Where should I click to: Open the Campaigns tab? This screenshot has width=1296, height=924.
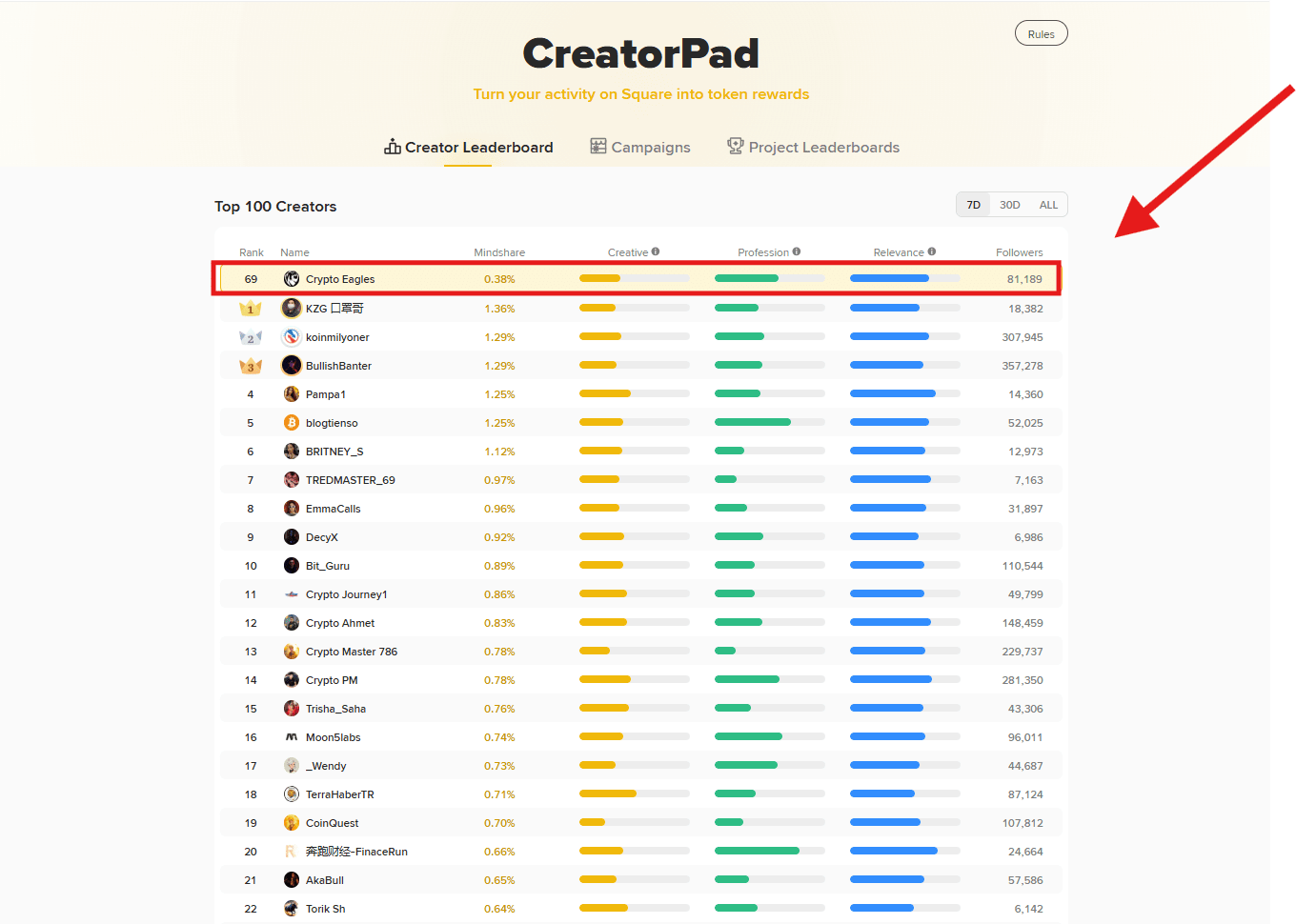(640, 147)
